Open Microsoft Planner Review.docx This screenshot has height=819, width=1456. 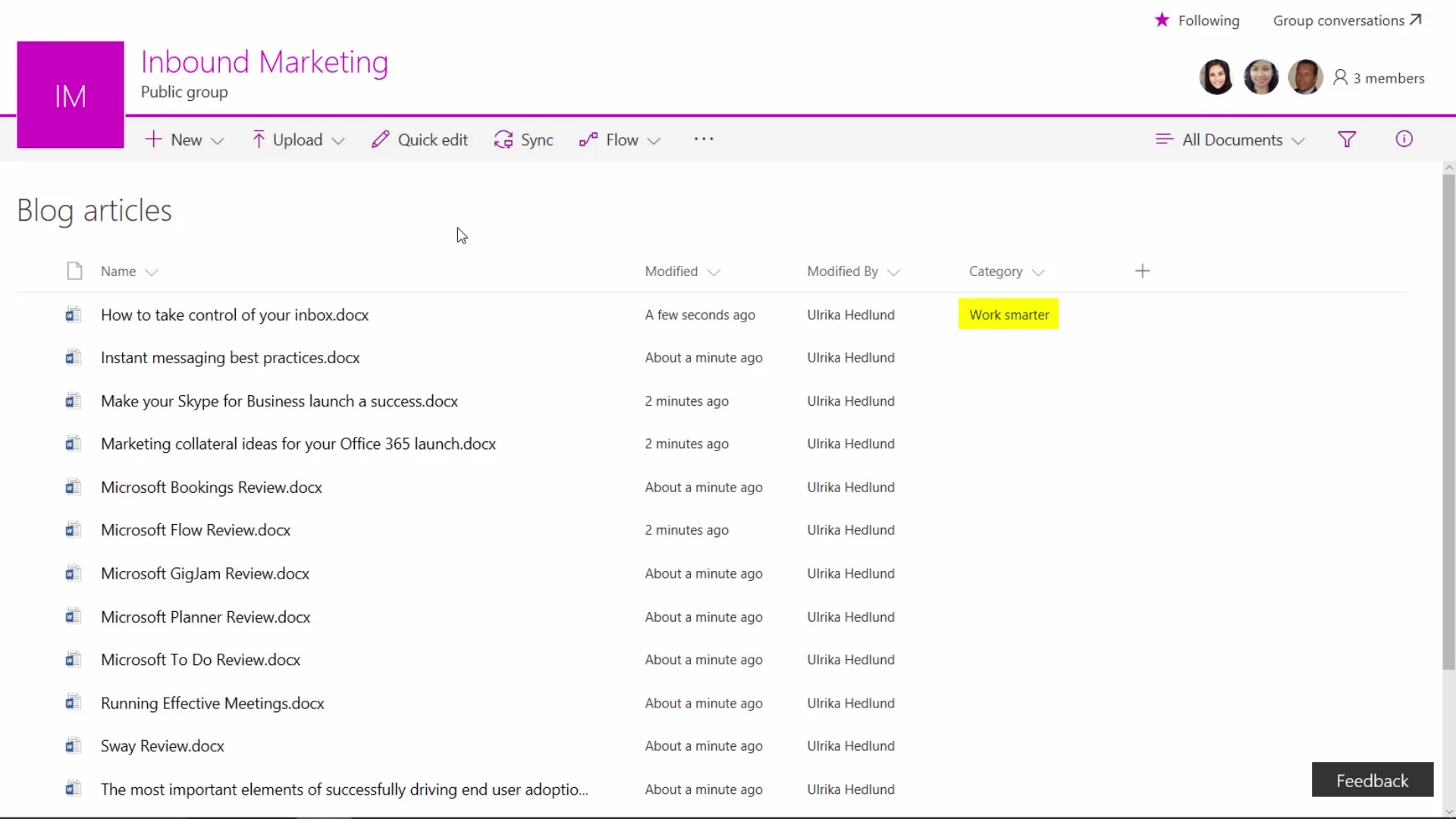206,617
